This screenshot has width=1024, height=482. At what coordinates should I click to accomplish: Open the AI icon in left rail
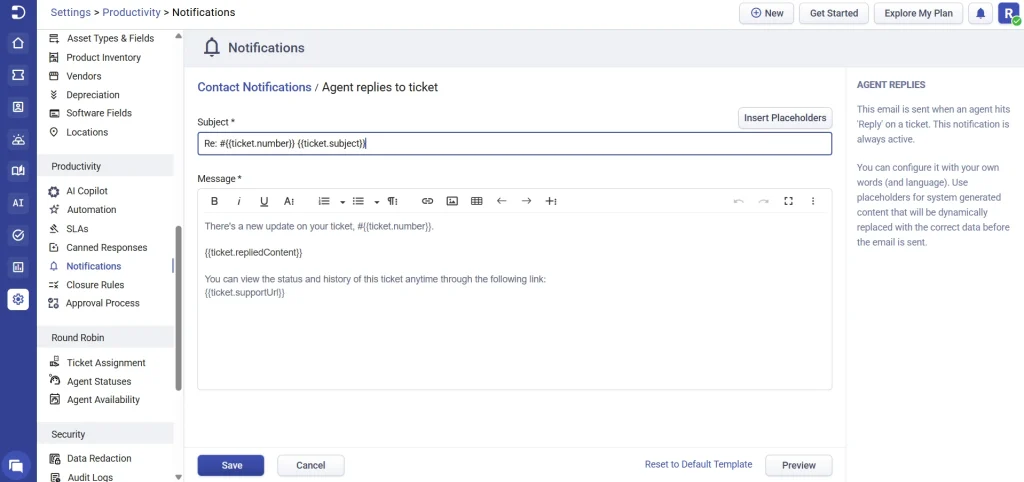pos(18,202)
